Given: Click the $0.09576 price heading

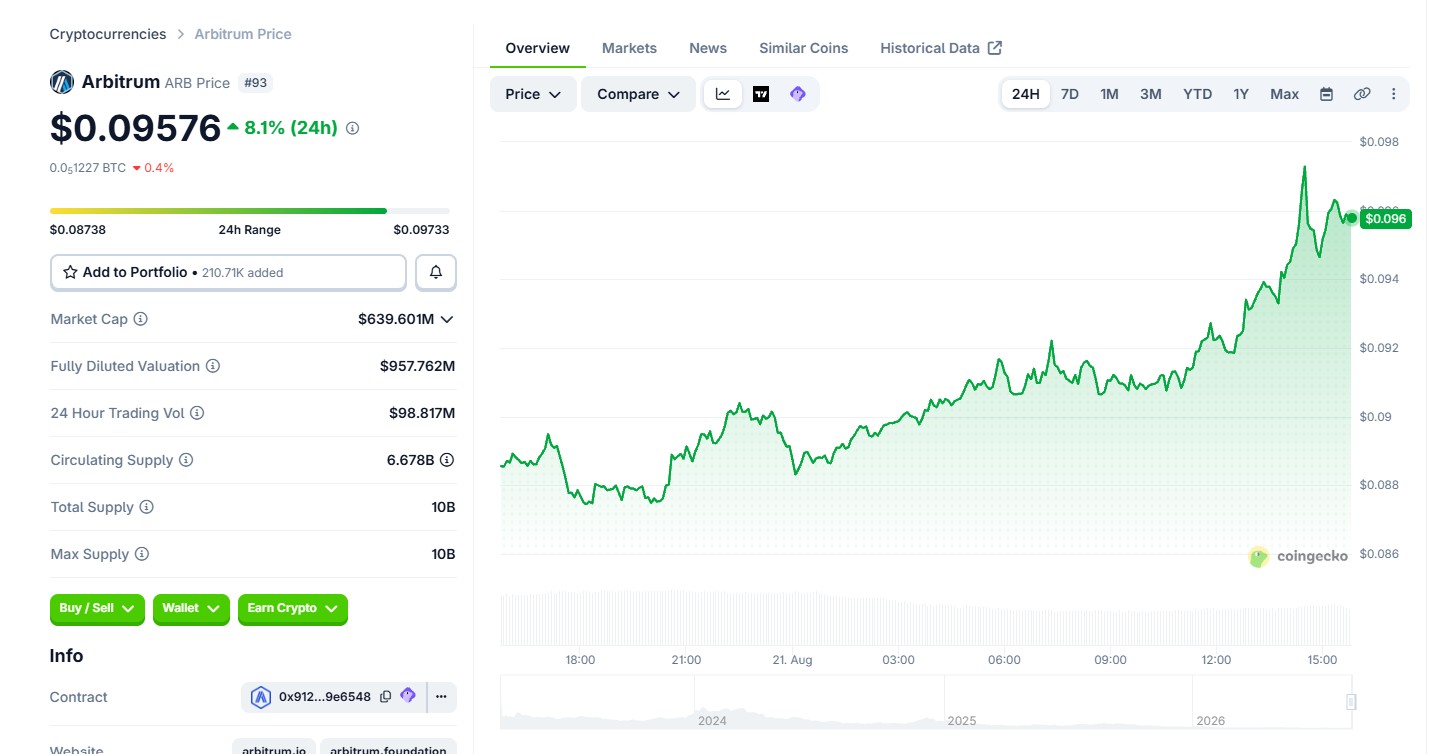Looking at the screenshot, I should tap(135, 128).
